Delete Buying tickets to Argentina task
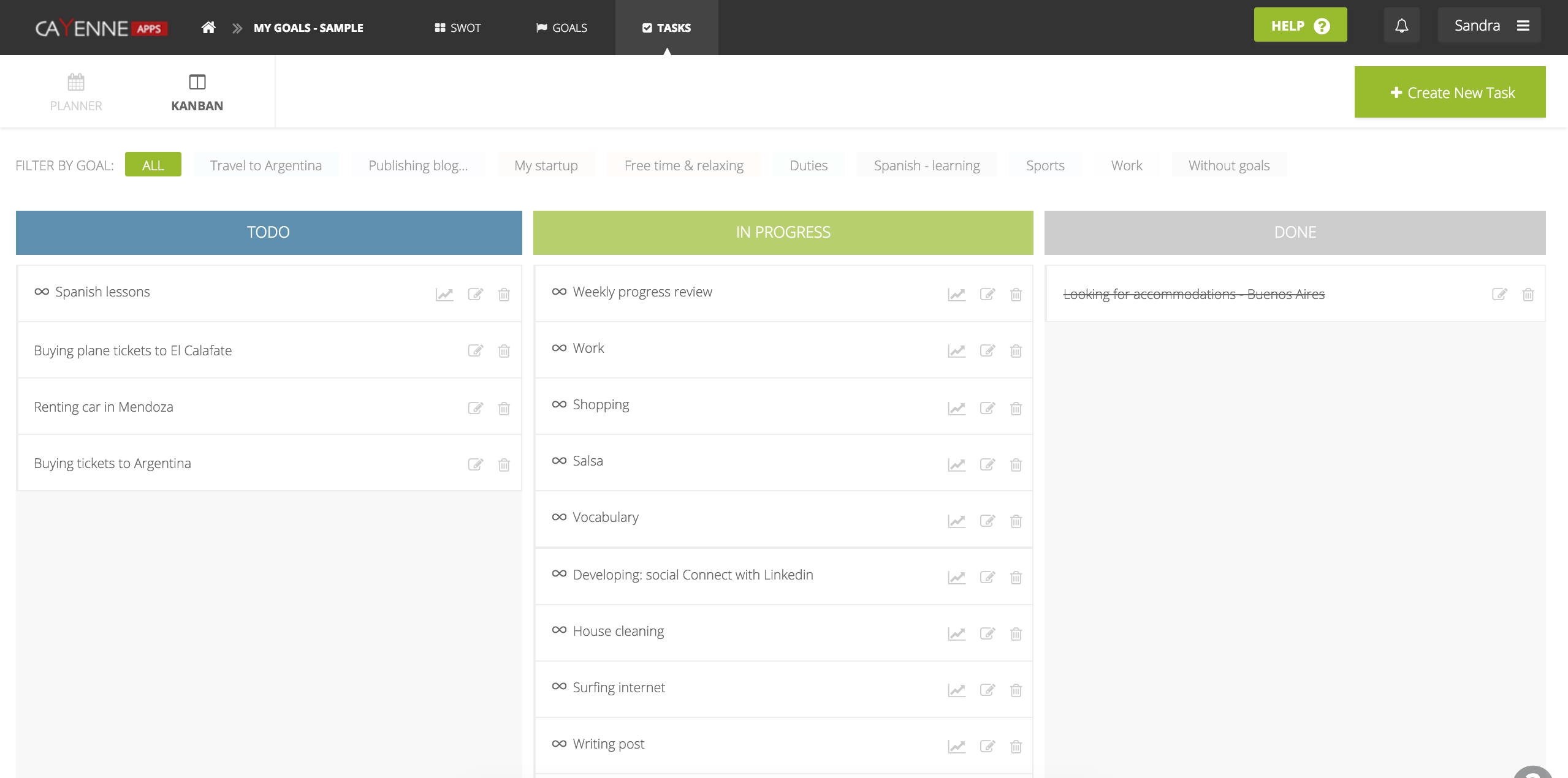This screenshot has height=778, width=1568. (x=504, y=465)
